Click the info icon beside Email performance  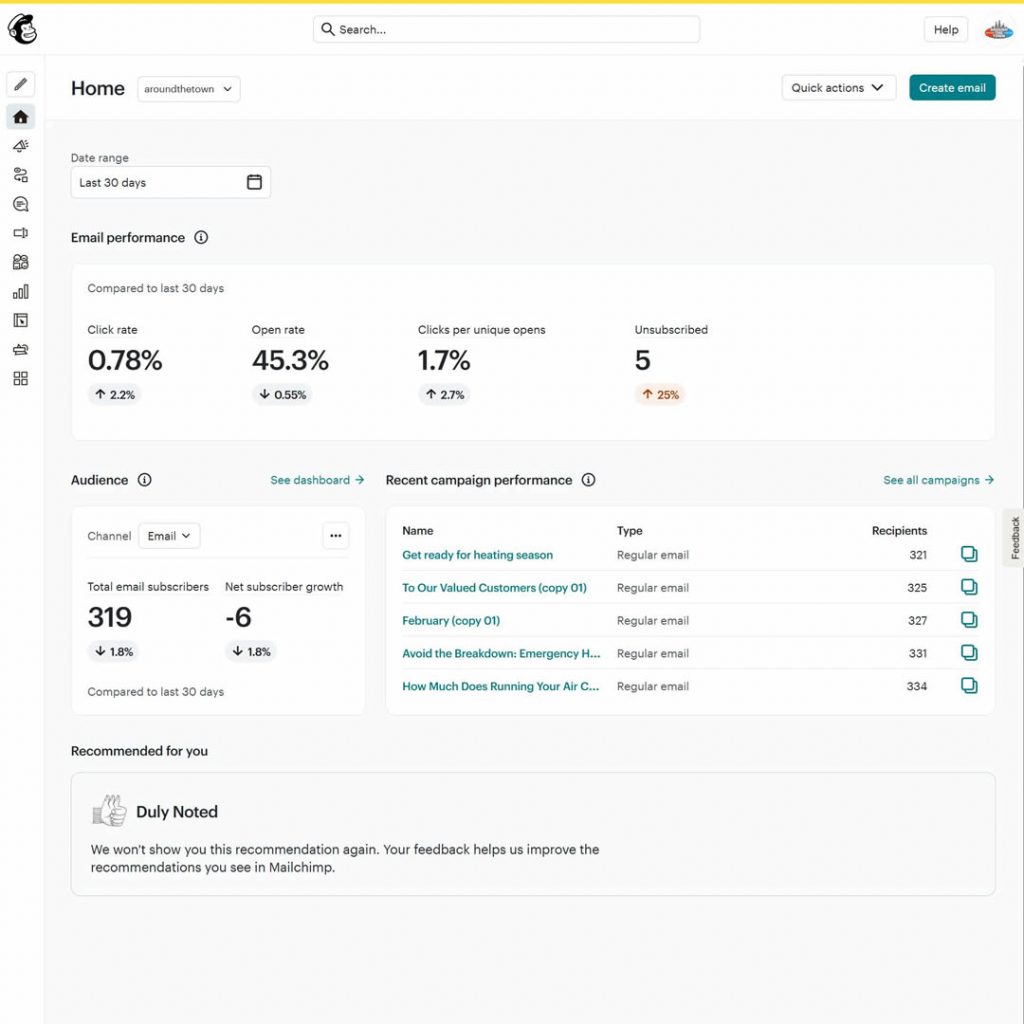(201, 238)
